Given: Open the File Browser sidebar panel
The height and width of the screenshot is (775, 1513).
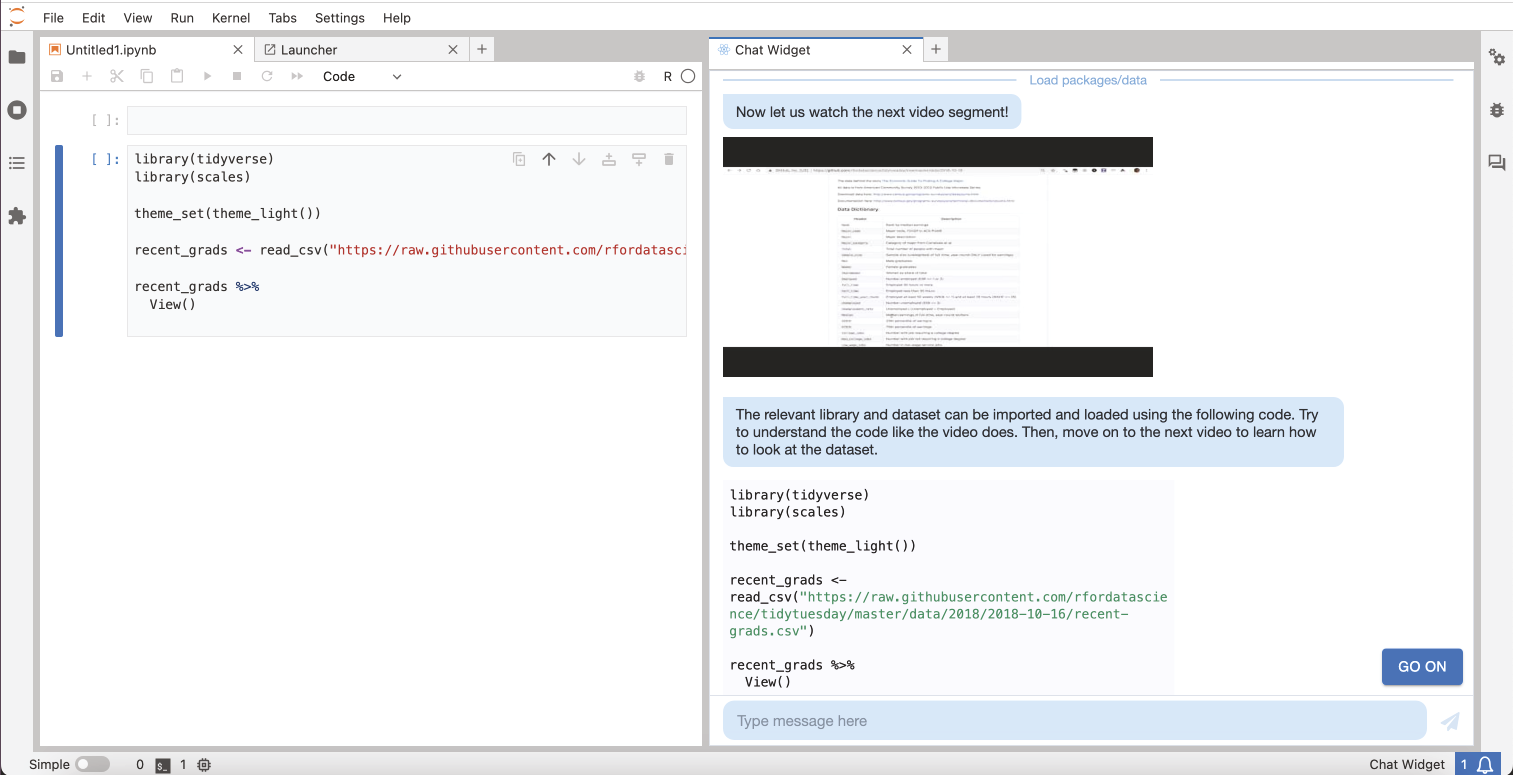Looking at the screenshot, I should (x=17, y=57).
